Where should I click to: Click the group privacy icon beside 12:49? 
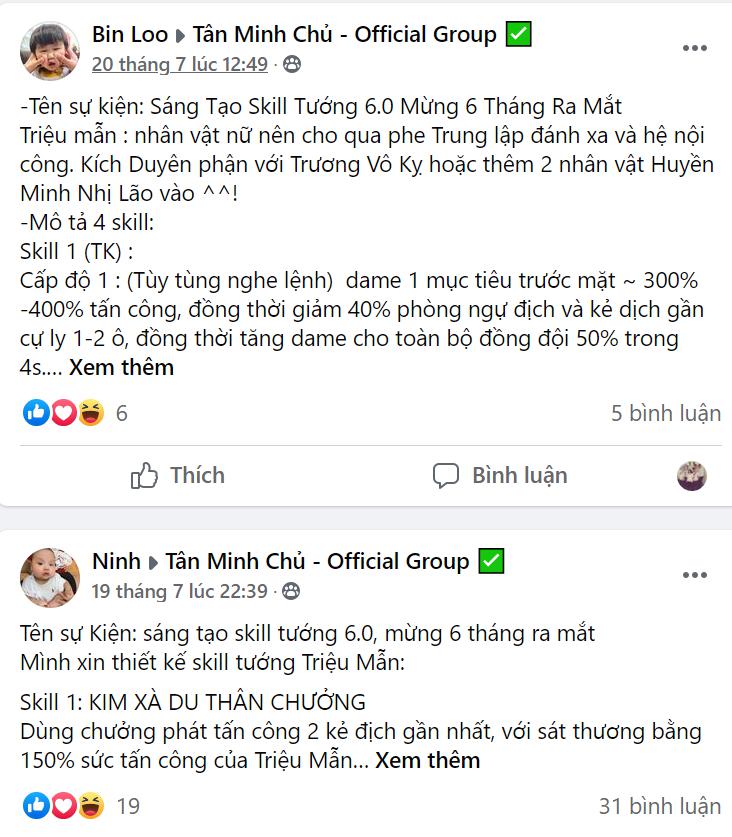click(x=292, y=64)
